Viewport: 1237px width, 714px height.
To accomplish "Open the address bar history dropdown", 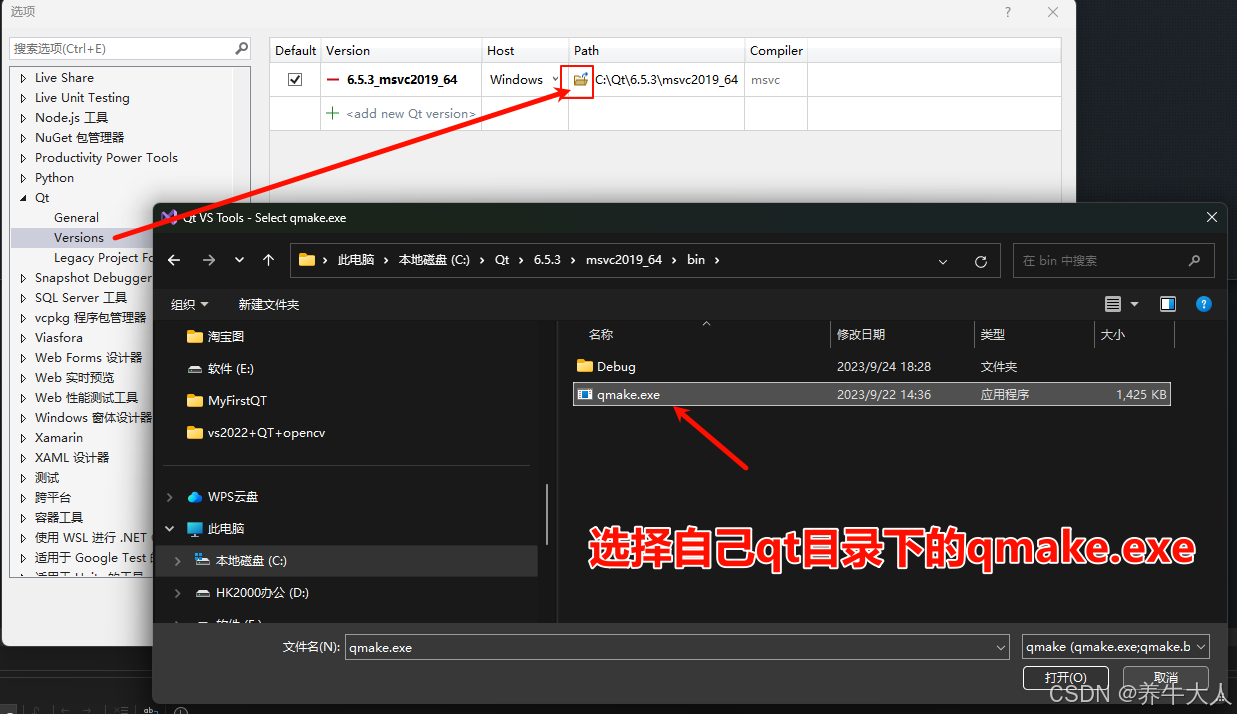I will click(943, 261).
